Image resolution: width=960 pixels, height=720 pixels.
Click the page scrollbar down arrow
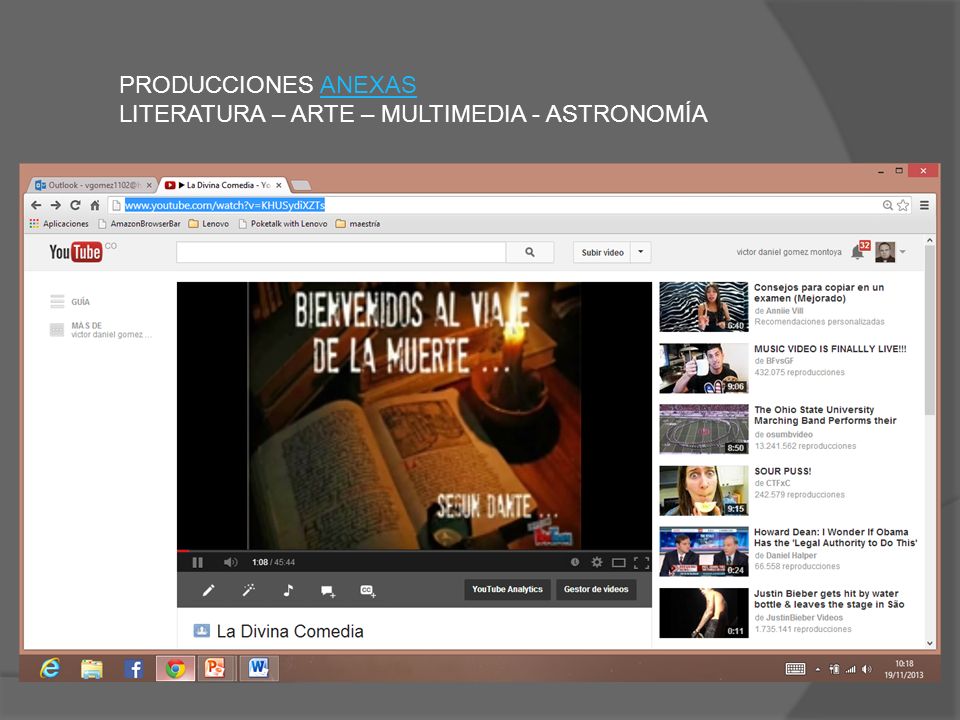[x=930, y=643]
